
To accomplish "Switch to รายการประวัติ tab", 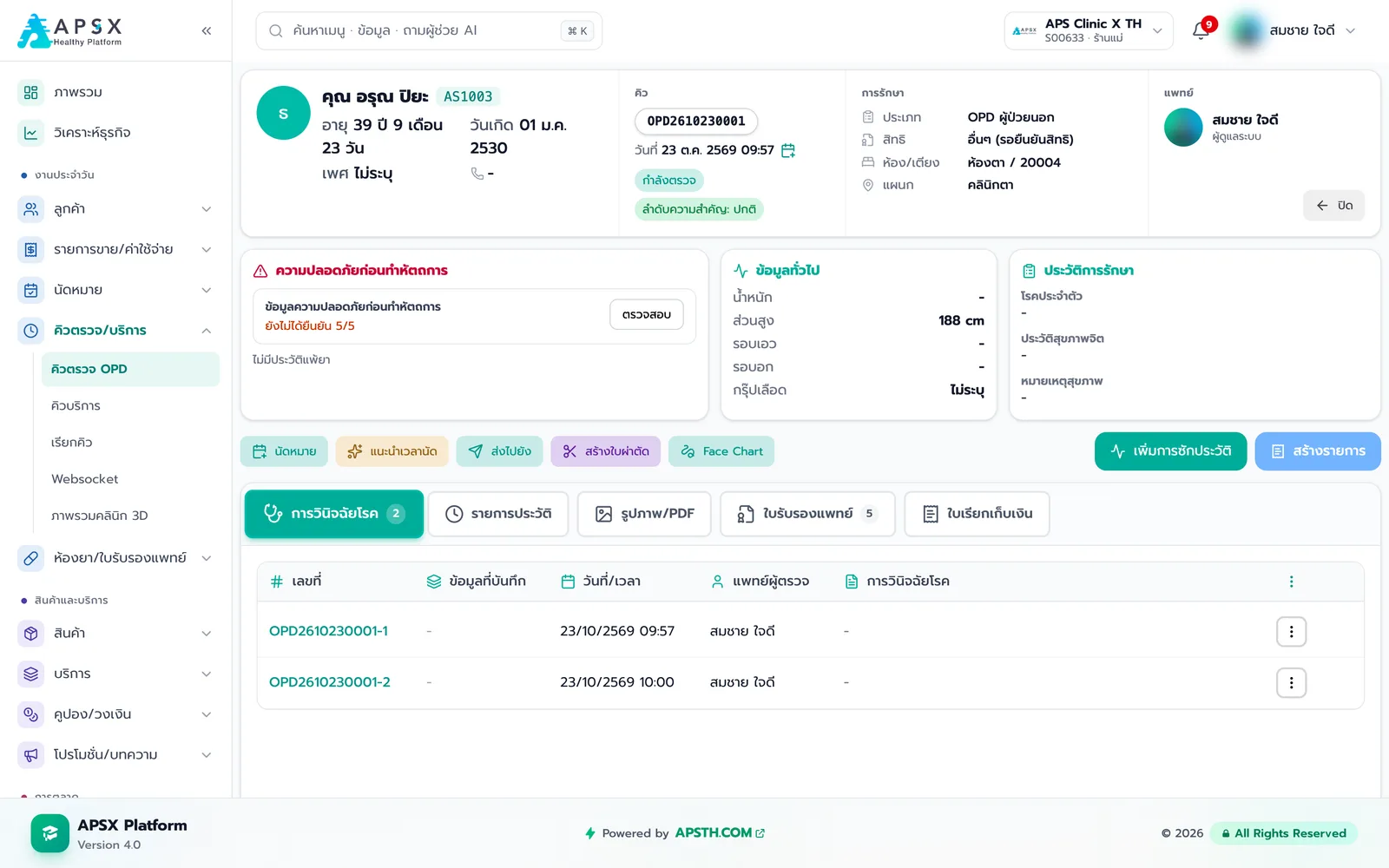I will [498, 514].
